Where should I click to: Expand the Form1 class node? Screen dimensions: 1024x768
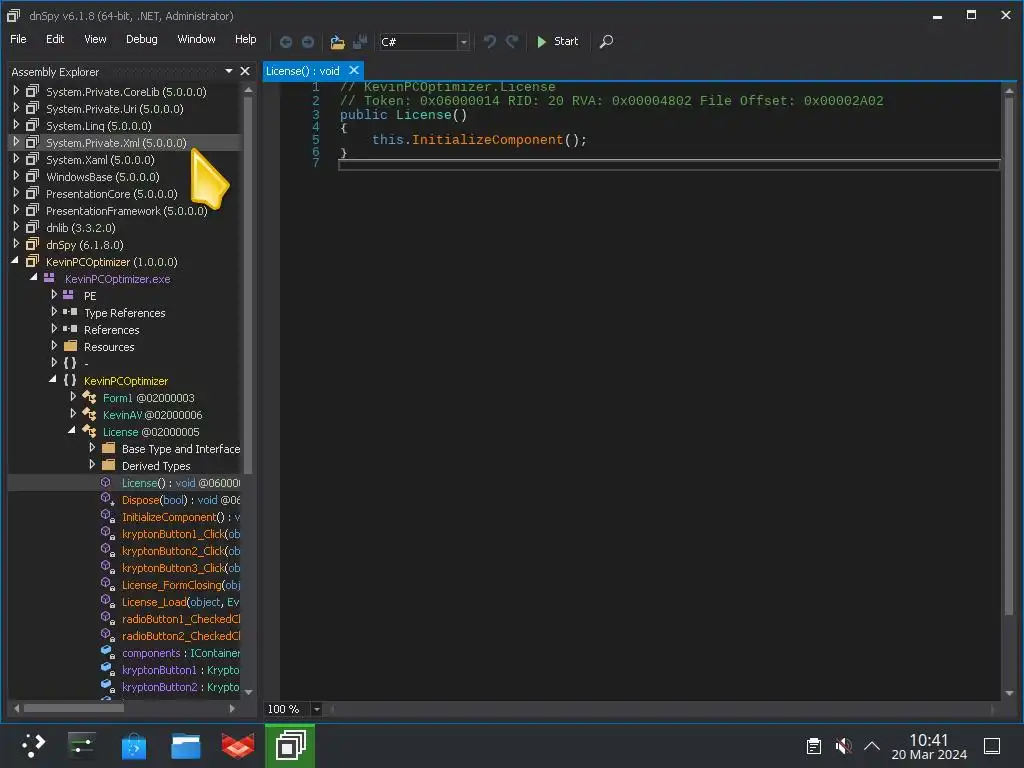pyautogui.click(x=73, y=397)
